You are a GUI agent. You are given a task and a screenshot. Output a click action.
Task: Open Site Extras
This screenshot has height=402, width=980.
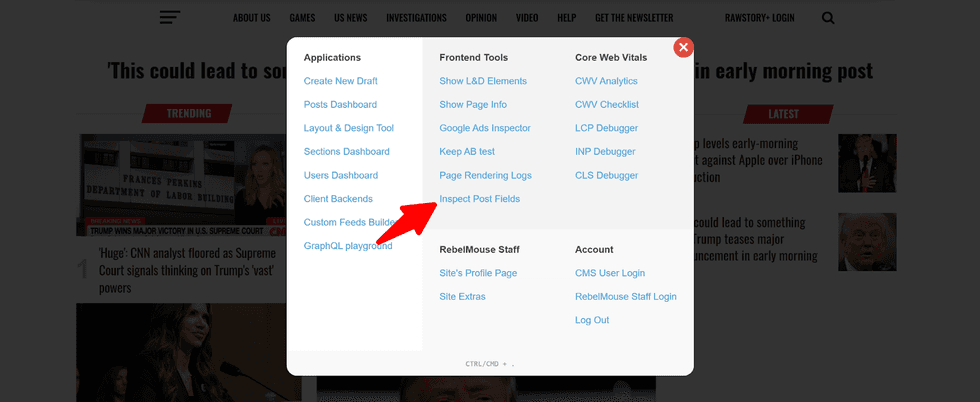pyautogui.click(x=462, y=297)
